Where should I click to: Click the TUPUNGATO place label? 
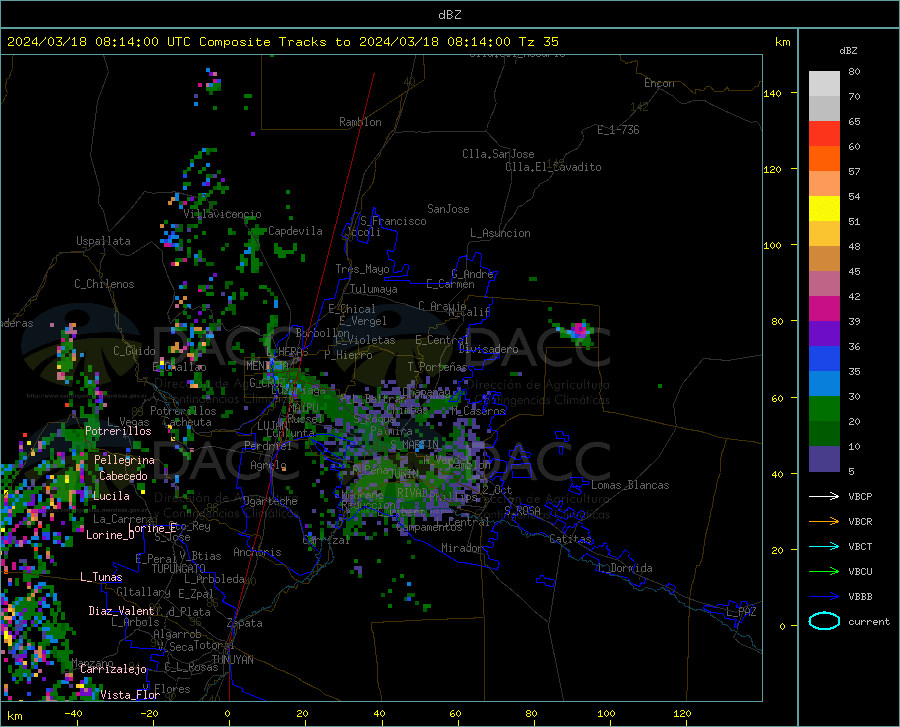coord(179,569)
